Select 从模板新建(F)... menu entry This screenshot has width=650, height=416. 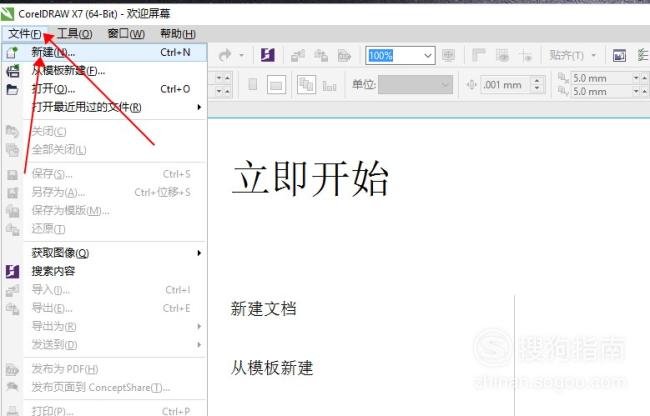click(x=104, y=71)
